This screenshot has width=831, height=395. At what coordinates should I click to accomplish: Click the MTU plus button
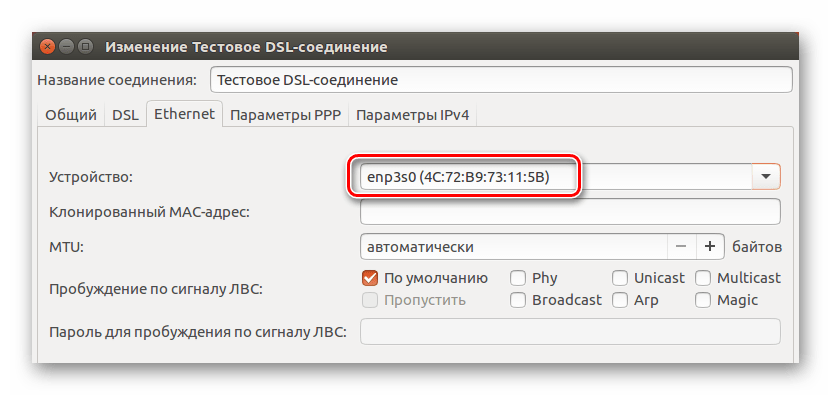pyautogui.click(x=710, y=247)
